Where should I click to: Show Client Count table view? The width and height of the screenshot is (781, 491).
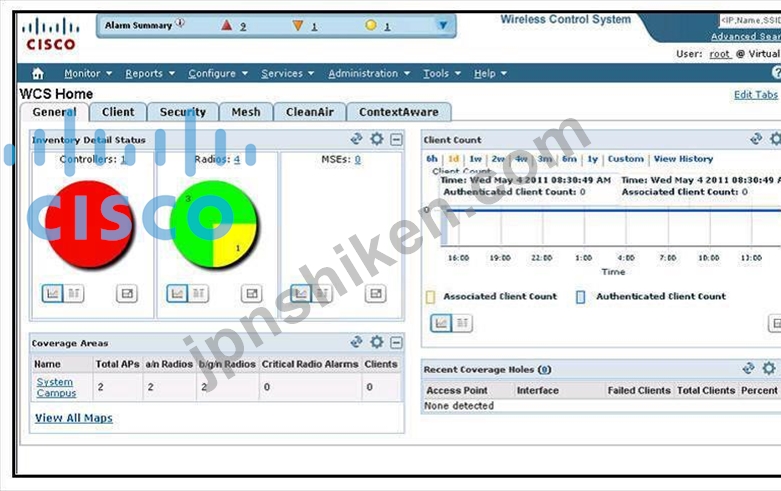point(462,323)
